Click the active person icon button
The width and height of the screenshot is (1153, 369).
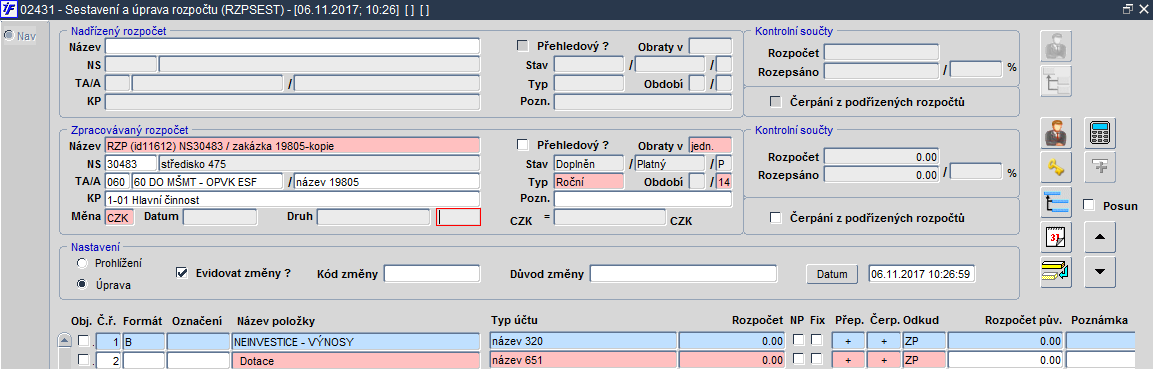coord(1057,133)
